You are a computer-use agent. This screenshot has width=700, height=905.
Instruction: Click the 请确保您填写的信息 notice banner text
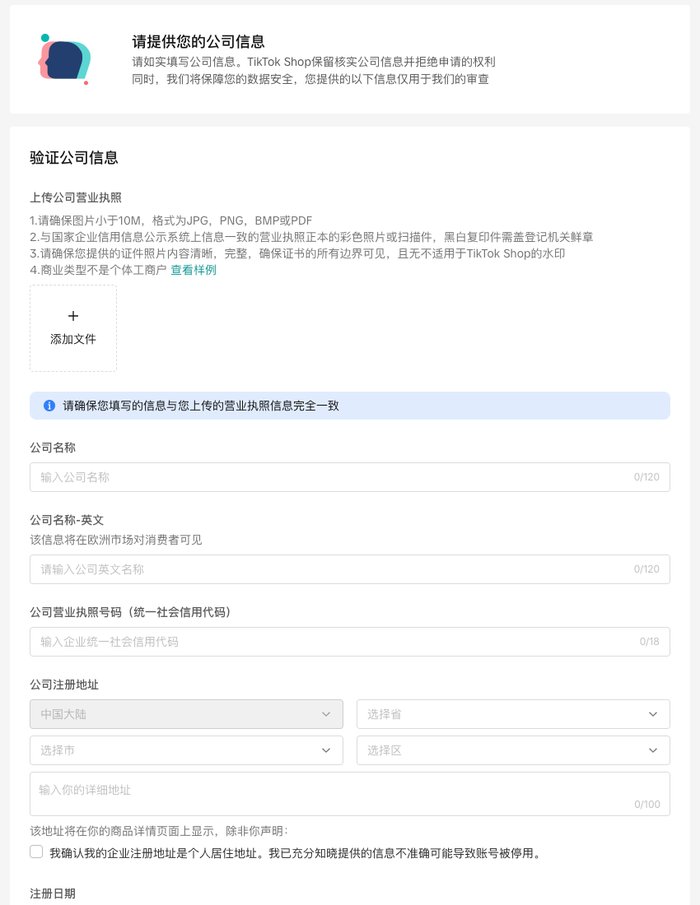(x=201, y=406)
